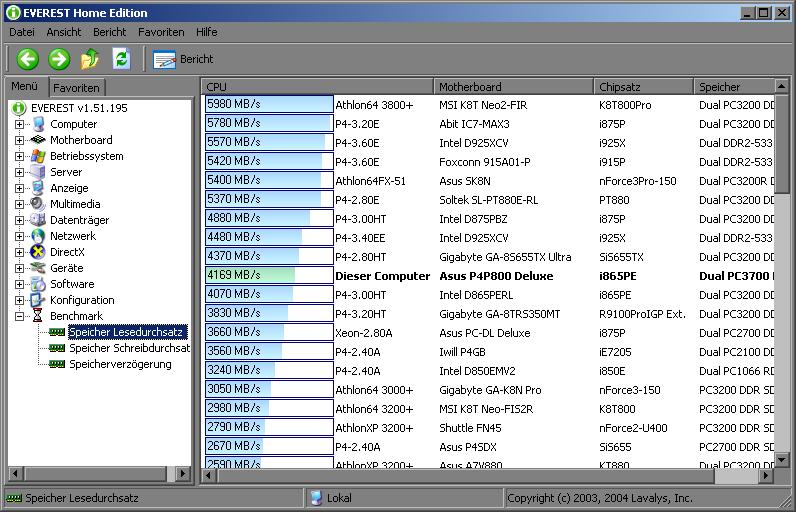Image resolution: width=796 pixels, height=512 pixels.
Task: Select the Betriebssystem Windows flag icon
Action: [x=38, y=156]
